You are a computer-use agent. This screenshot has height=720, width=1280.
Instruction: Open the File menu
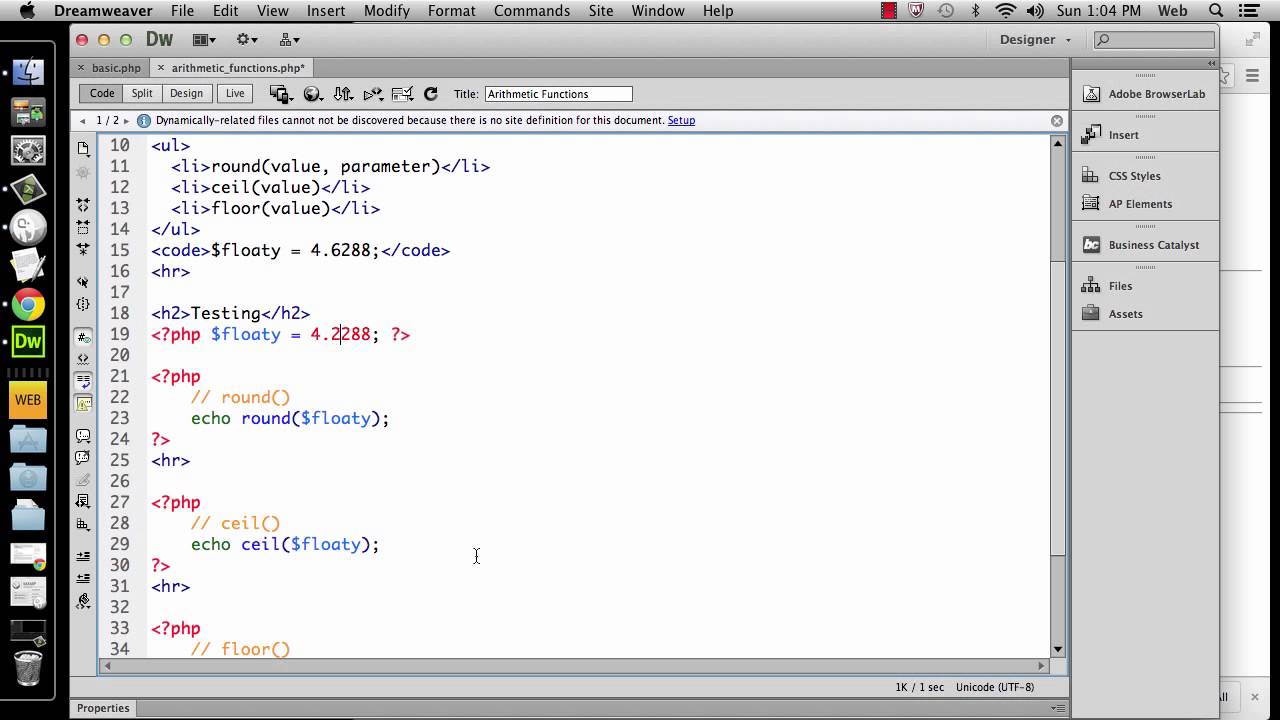[182, 11]
